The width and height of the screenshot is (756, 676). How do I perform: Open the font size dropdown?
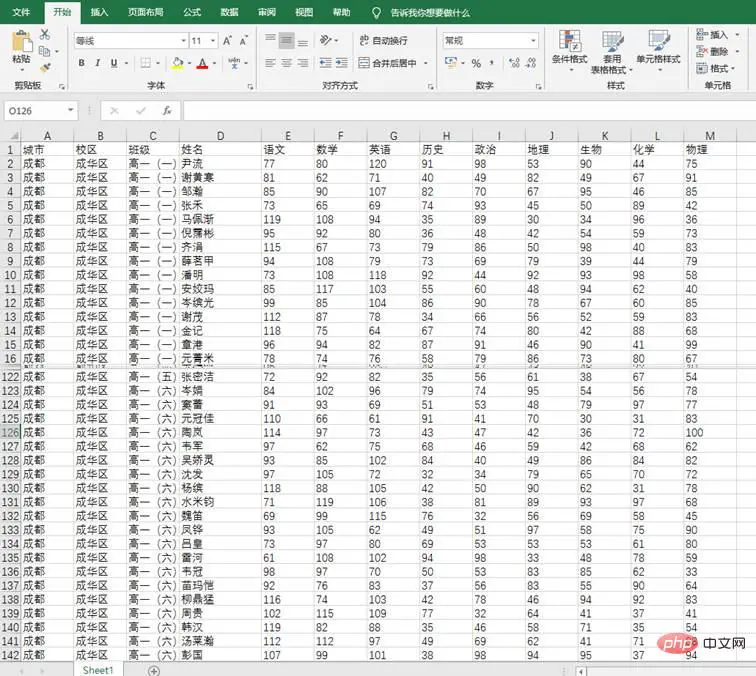click(x=213, y=41)
